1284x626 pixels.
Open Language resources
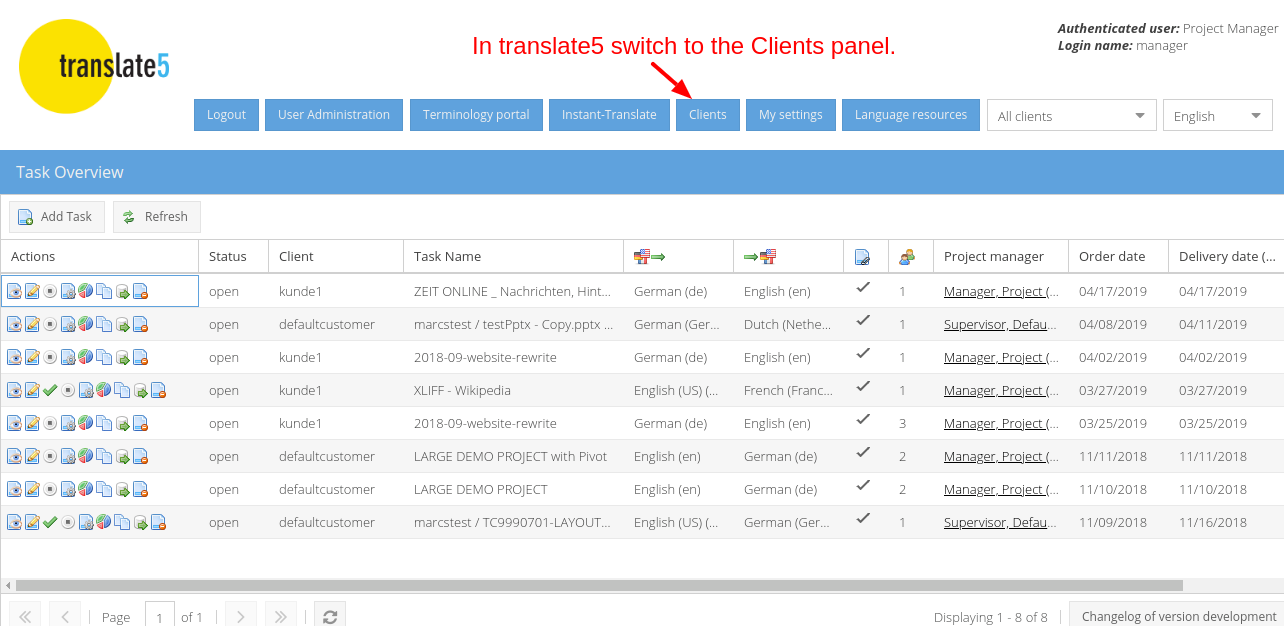pos(911,115)
